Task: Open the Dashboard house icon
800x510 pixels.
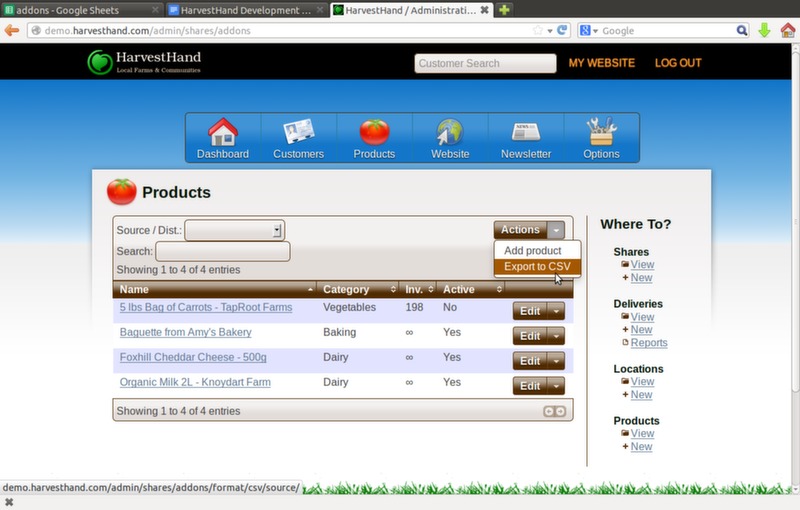Action: [x=222, y=133]
